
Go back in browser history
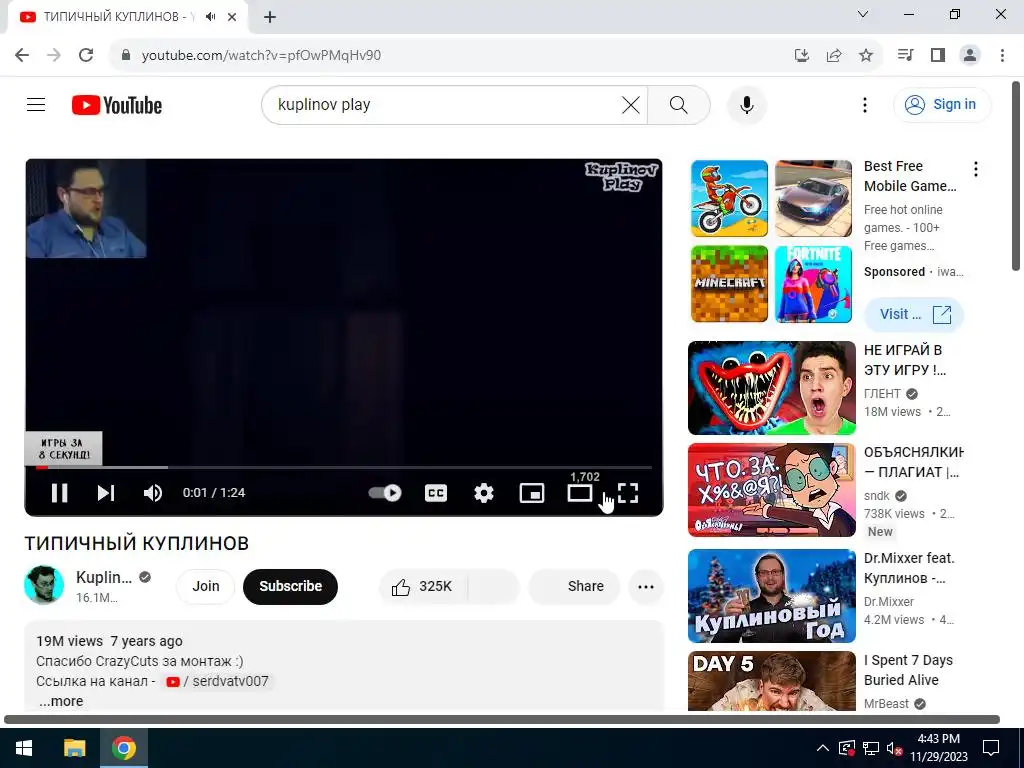coord(22,55)
